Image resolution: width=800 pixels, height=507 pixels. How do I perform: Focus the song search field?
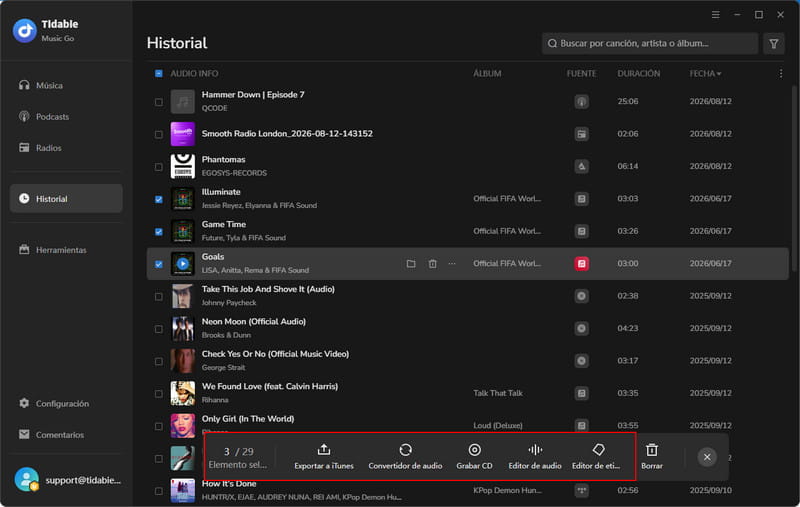coord(649,43)
